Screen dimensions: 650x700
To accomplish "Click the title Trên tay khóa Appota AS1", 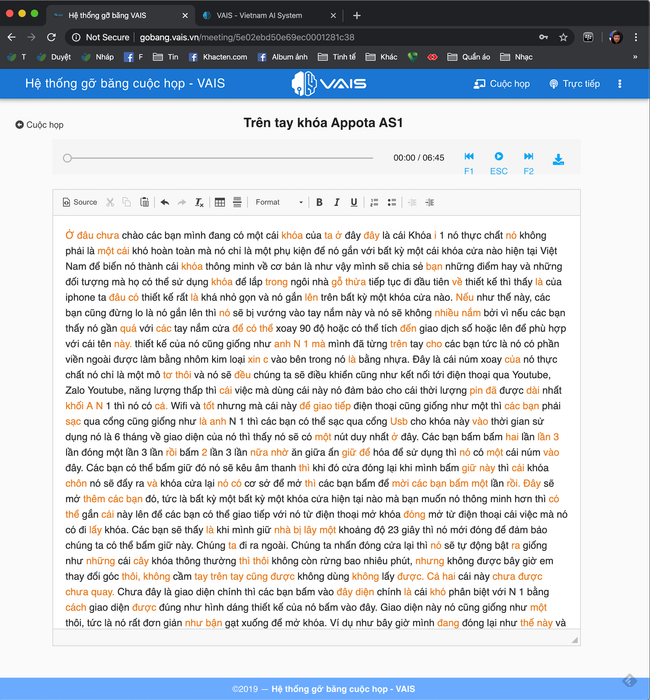I will (x=323, y=123).
